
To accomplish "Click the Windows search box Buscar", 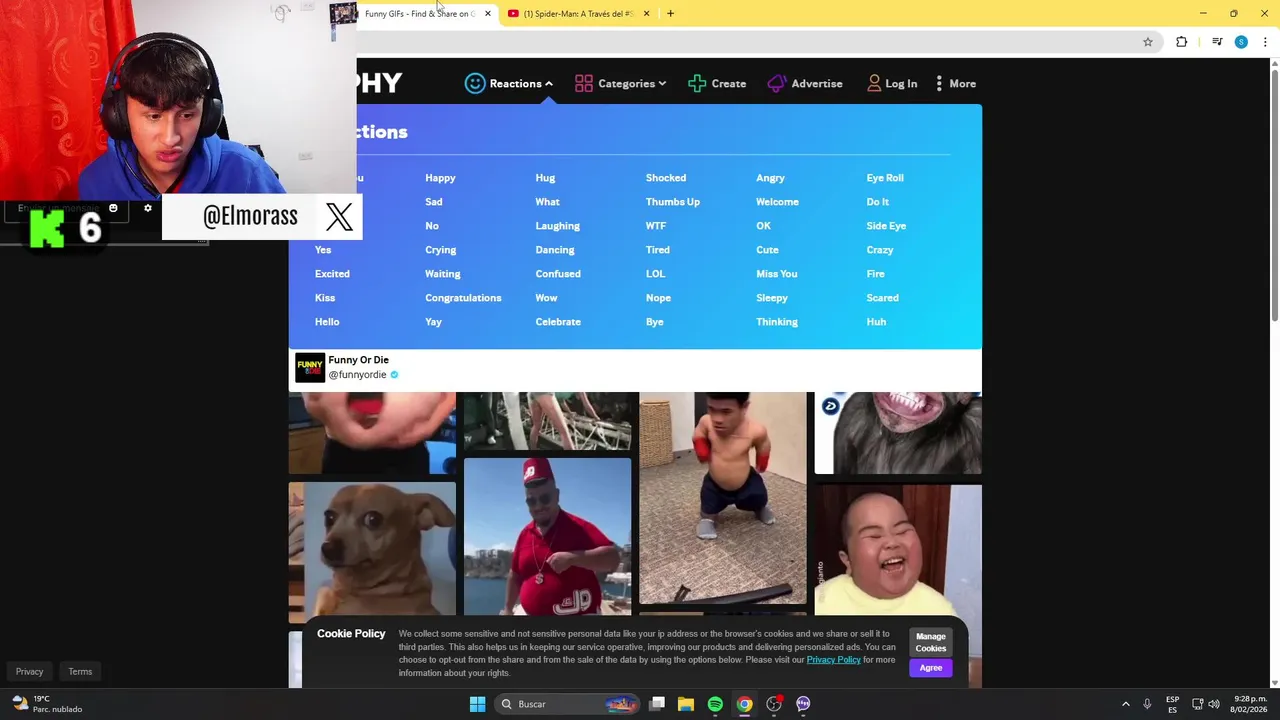I will (x=568, y=704).
